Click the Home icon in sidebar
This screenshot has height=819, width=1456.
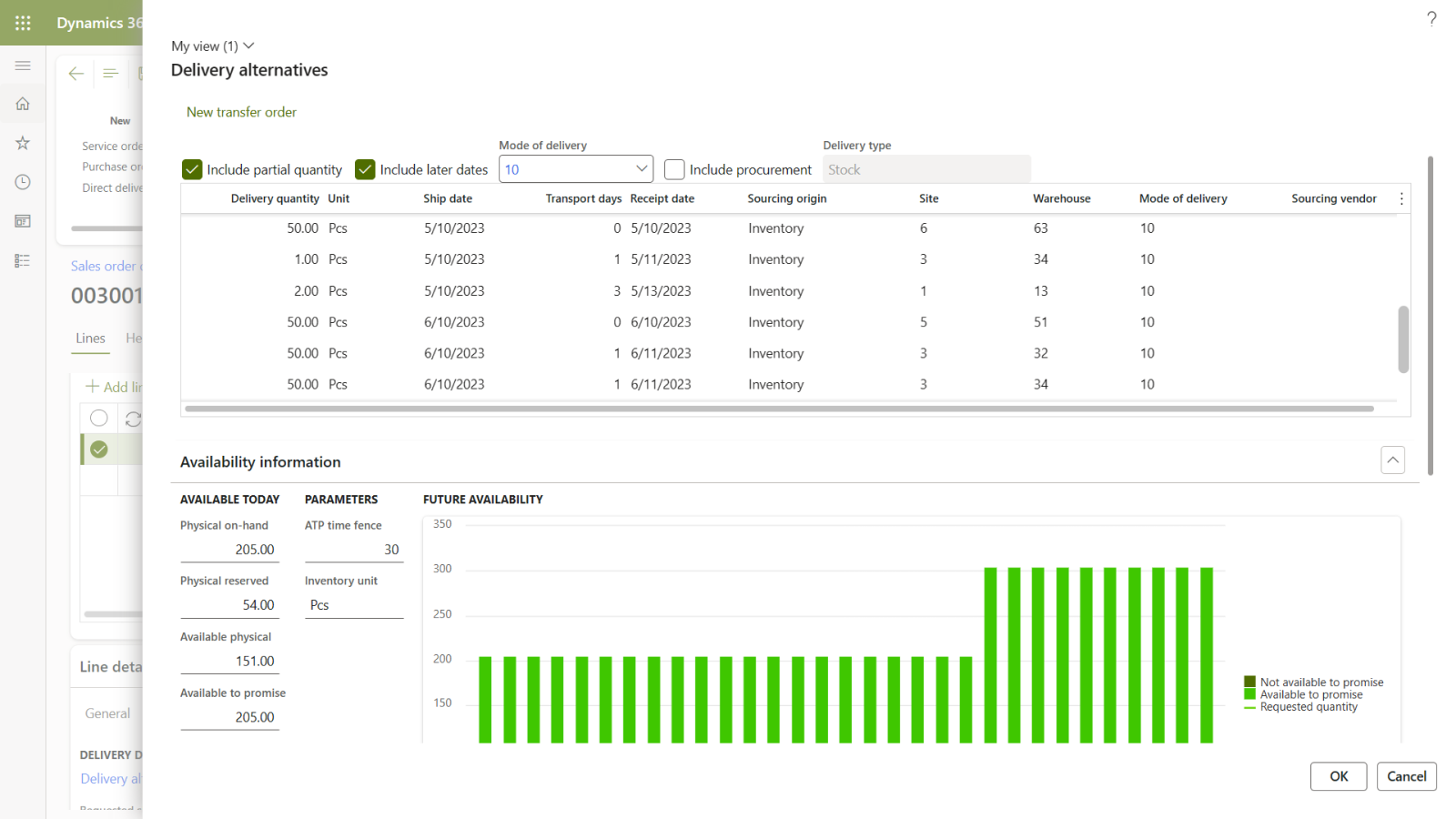point(23,104)
